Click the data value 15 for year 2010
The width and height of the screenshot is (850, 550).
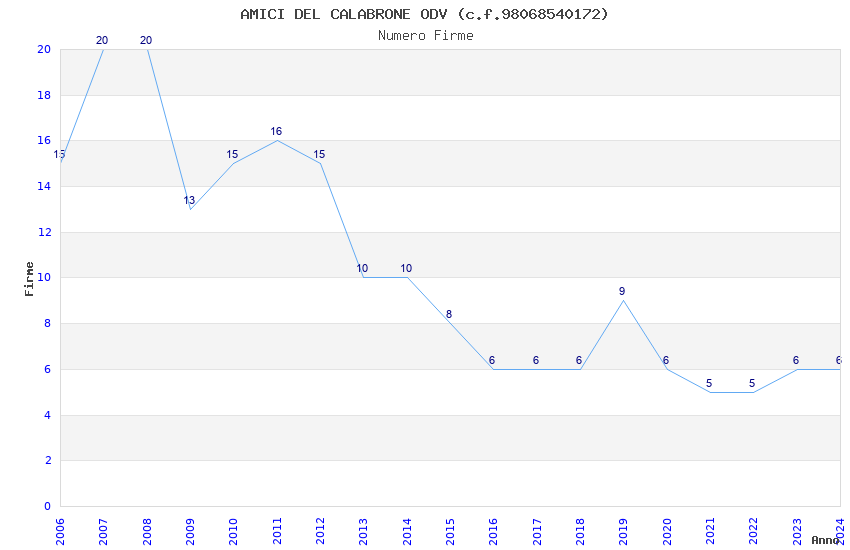pyautogui.click(x=232, y=154)
